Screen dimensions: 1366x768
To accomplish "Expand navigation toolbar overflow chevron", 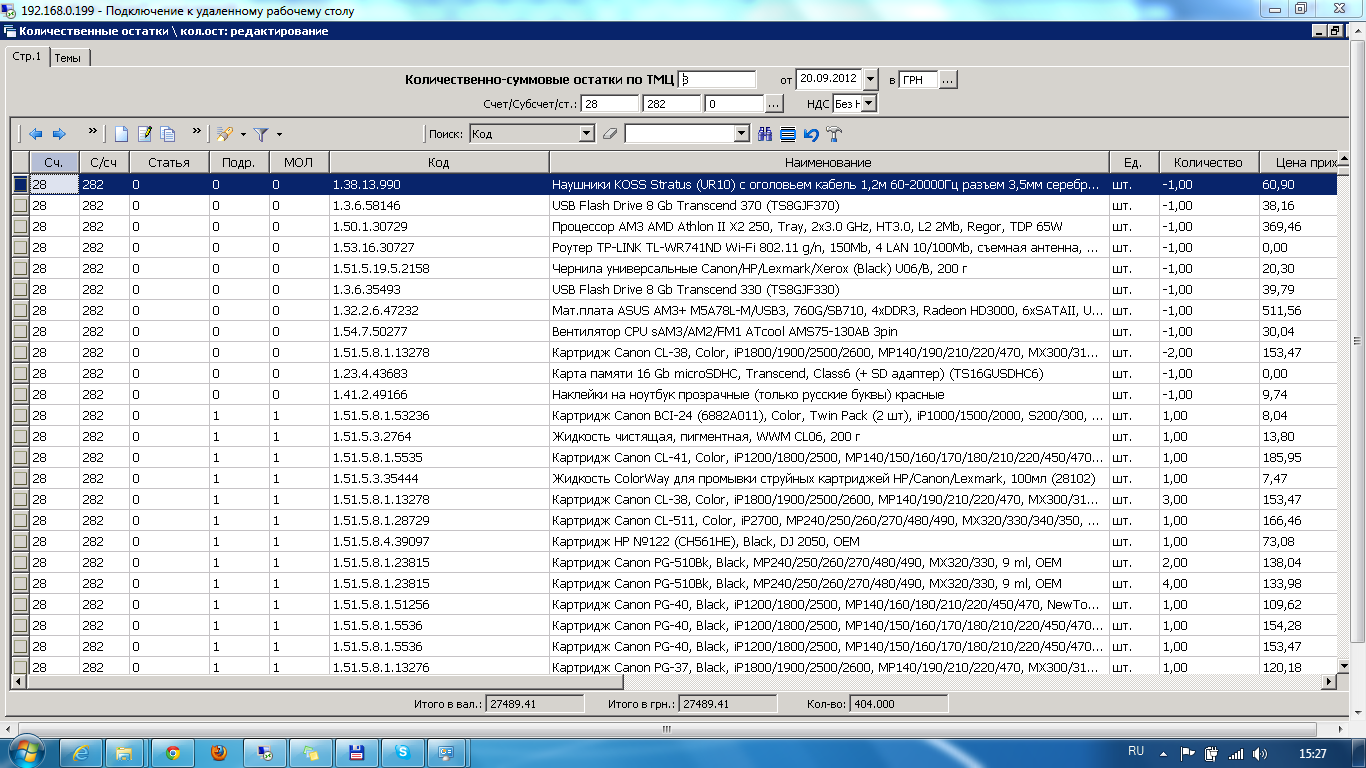I will [93, 131].
